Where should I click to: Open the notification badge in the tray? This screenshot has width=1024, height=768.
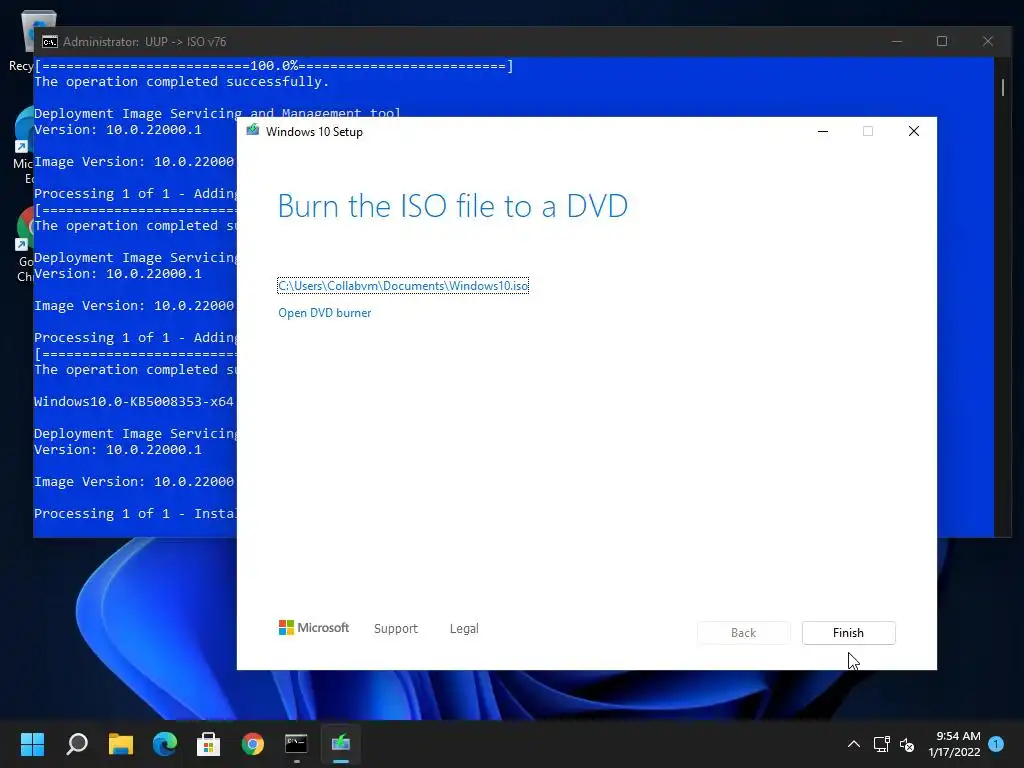[996, 743]
